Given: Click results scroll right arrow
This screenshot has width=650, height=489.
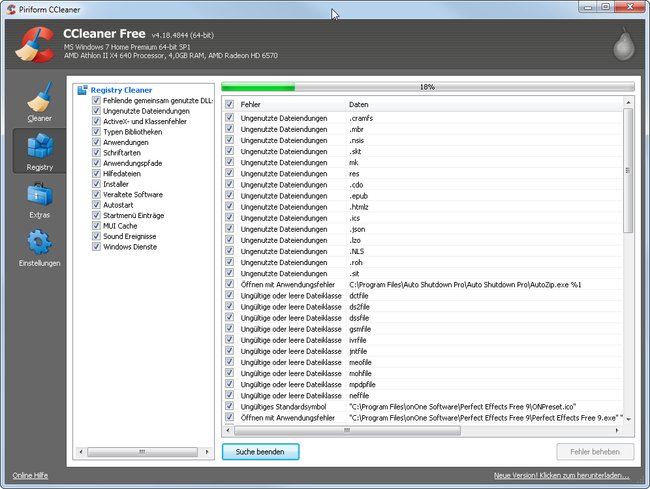Looking at the screenshot, I should pyautogui.click(x=617, y=430).
